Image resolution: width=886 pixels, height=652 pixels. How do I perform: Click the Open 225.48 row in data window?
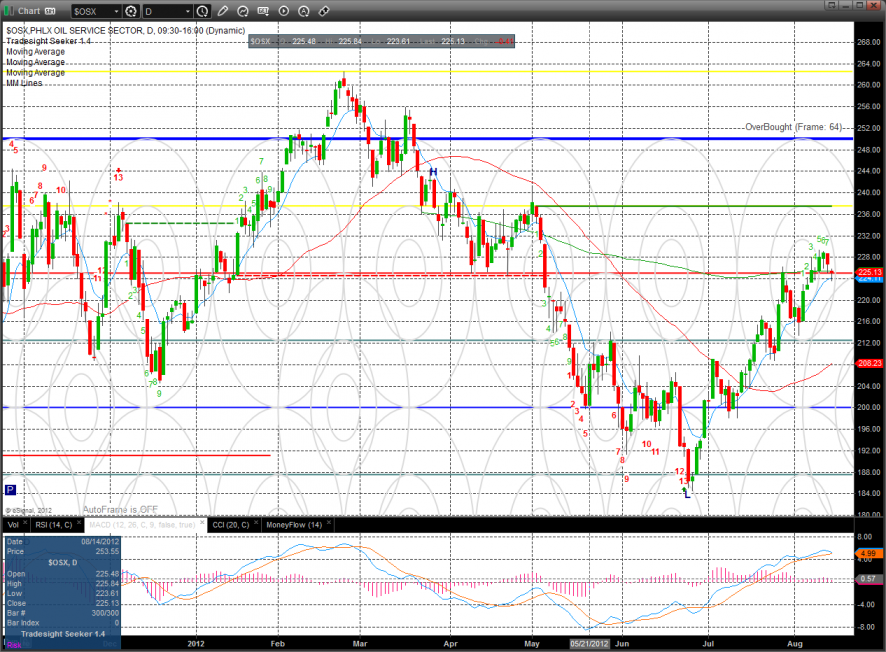pos(63,573)
